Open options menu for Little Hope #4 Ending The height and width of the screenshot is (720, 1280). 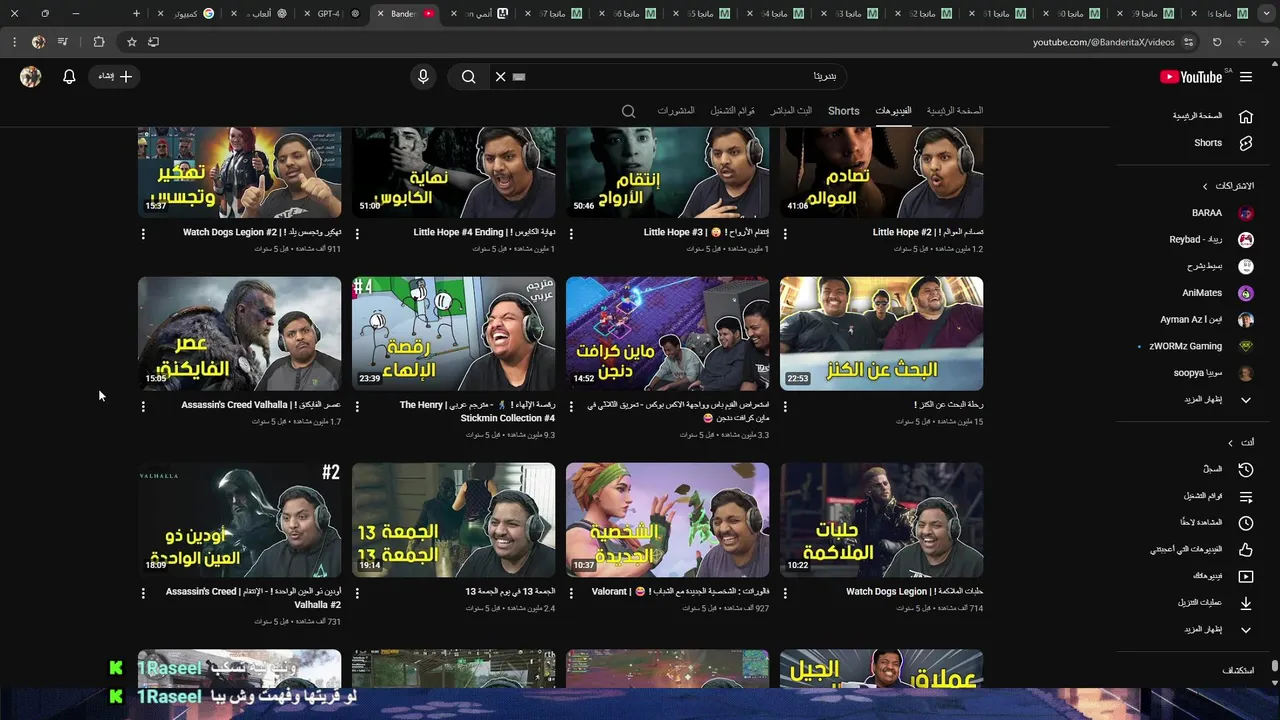[357, 234]
